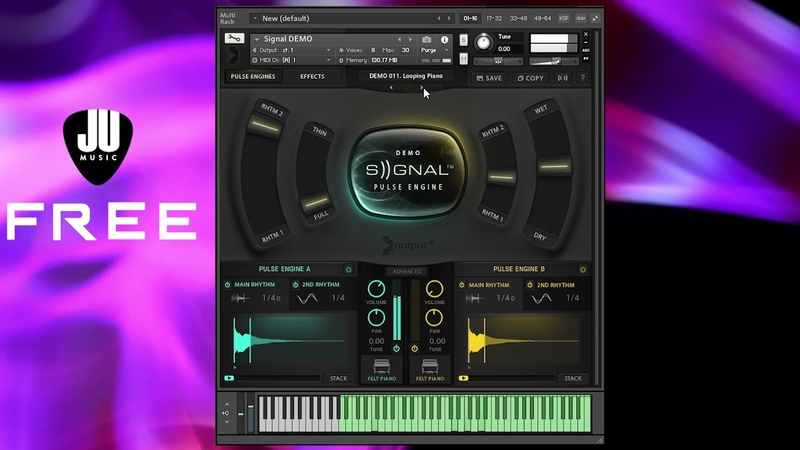This screenshot has width=800, height=450.
Task: Take a snapshot with the camera icon
Action: coord(427,39)
